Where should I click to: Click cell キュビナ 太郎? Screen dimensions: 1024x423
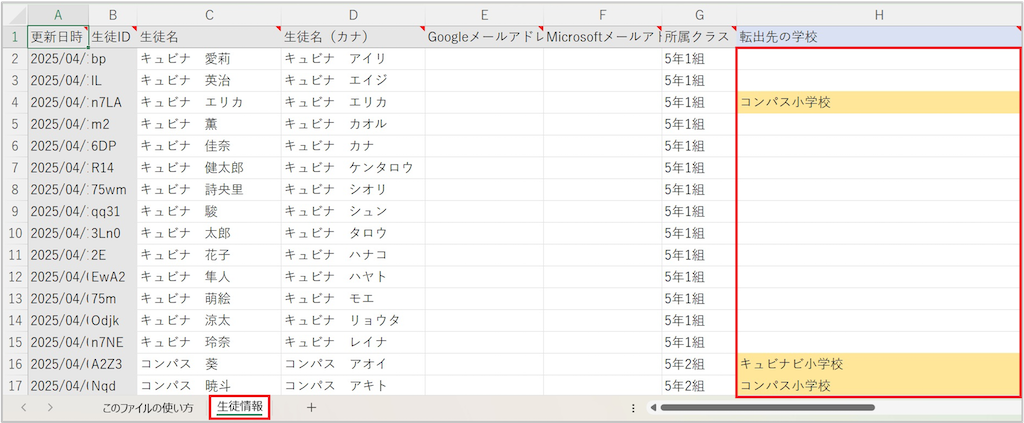coord(209,233)
